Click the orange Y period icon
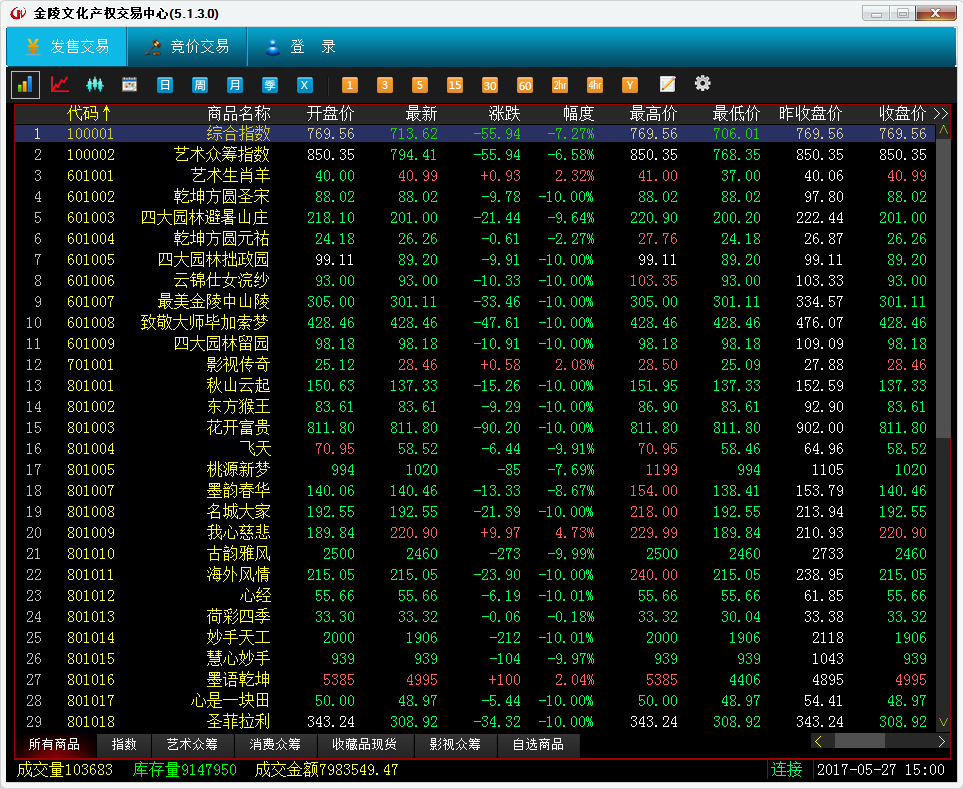Viewport: 963px width, 789px height. [x=630, y=85]
